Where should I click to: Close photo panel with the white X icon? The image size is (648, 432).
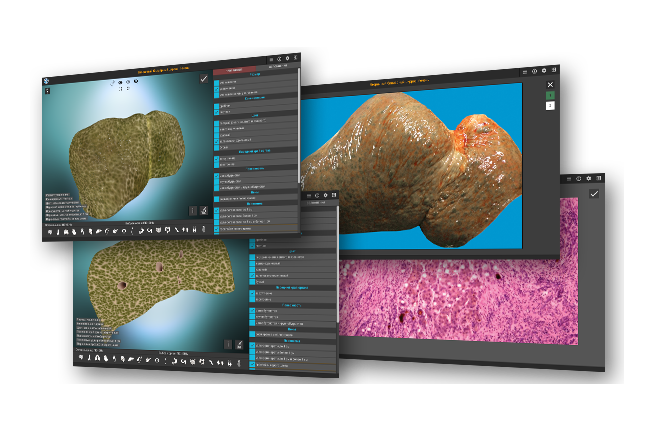point(549,87)
